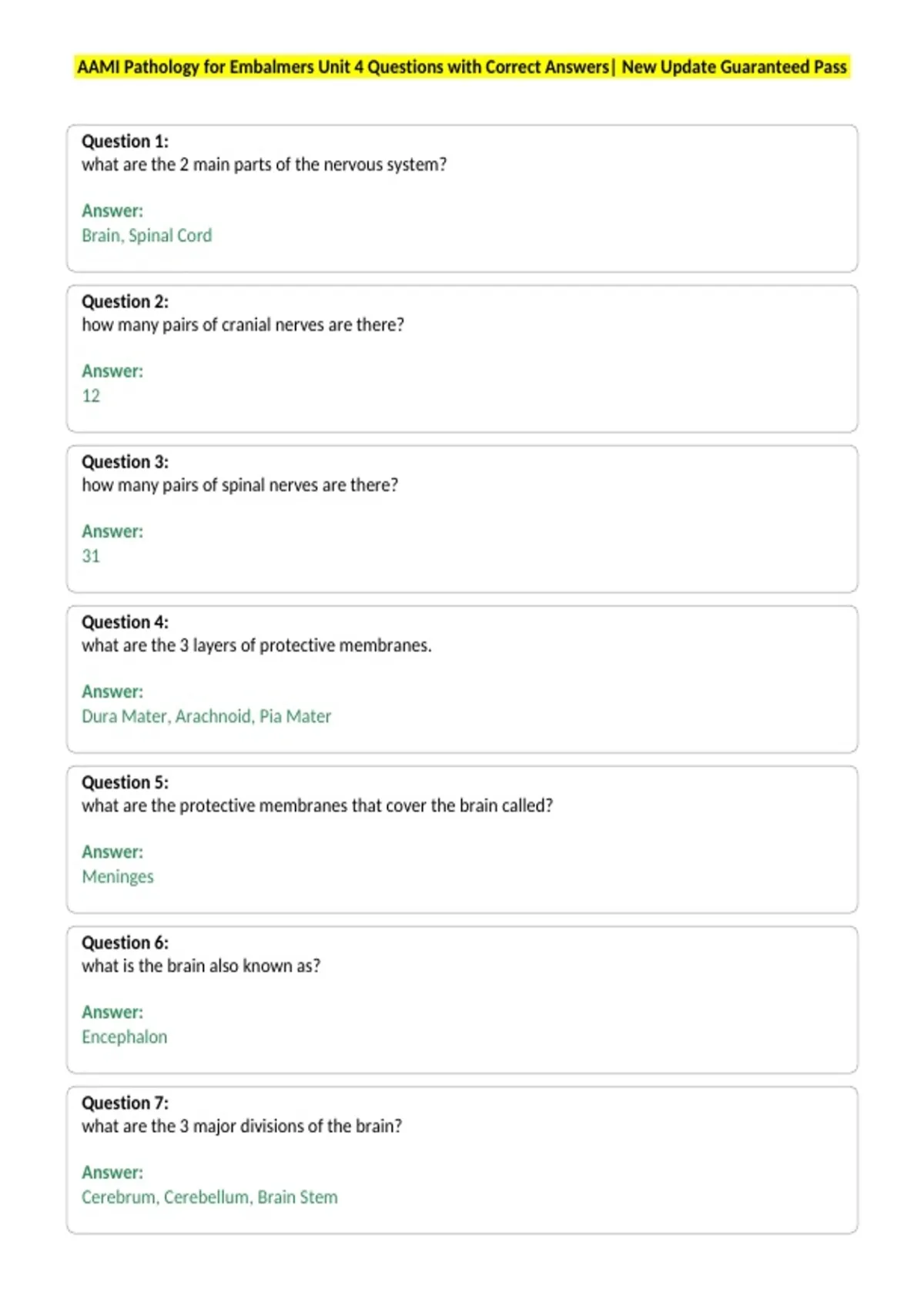Click the answer text 'Brain, Spinal Cord'

tap(146, 236)
